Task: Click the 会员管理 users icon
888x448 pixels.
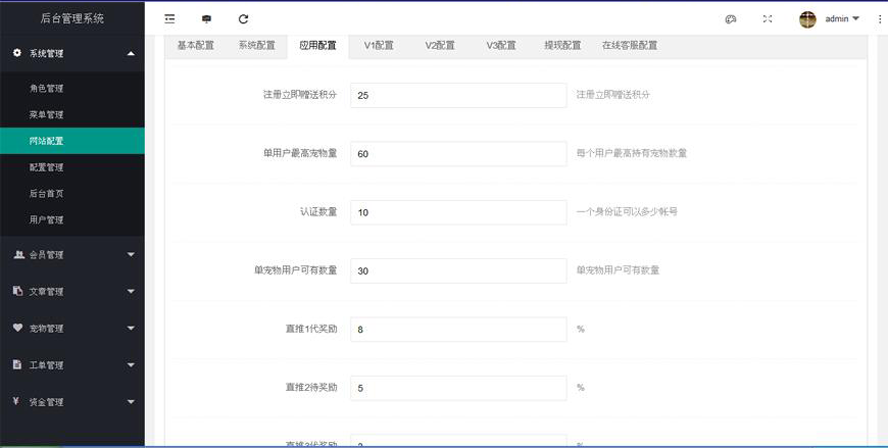Action: [19, 254]
